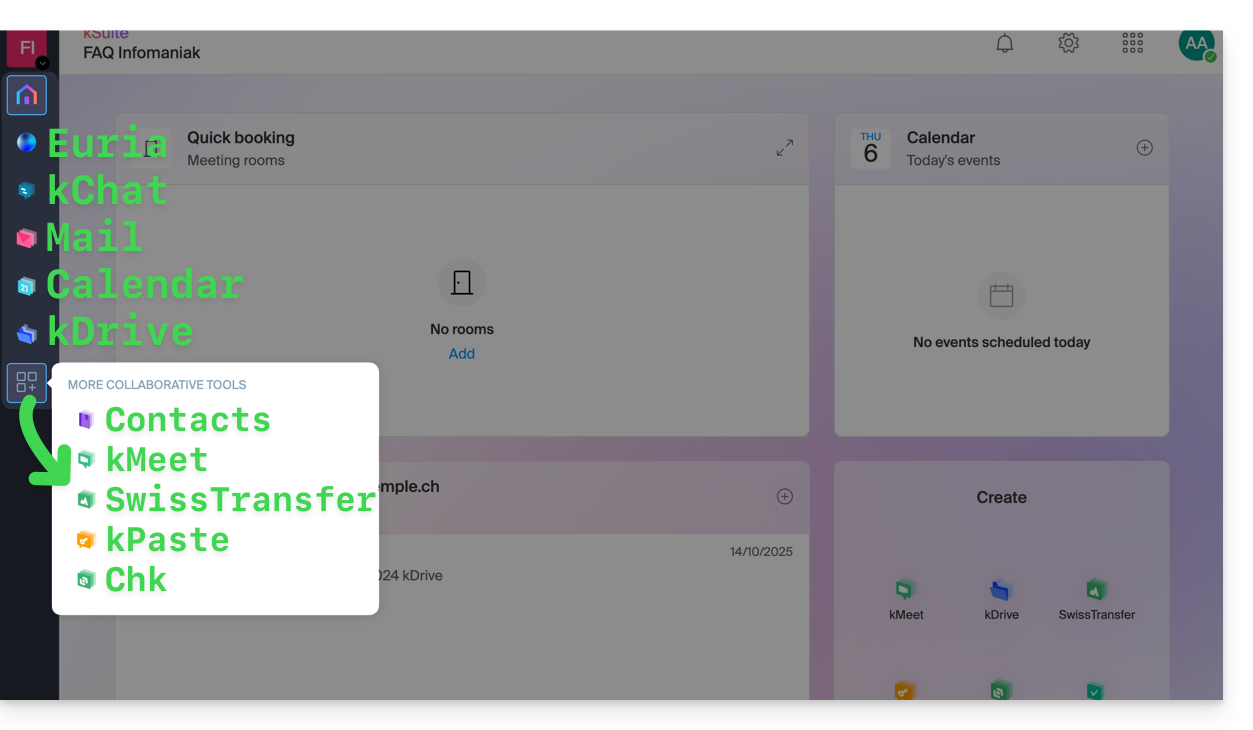The image size is (1253, 730).
Task: Open the AA user avatar menu
Action: (1196, 44)
